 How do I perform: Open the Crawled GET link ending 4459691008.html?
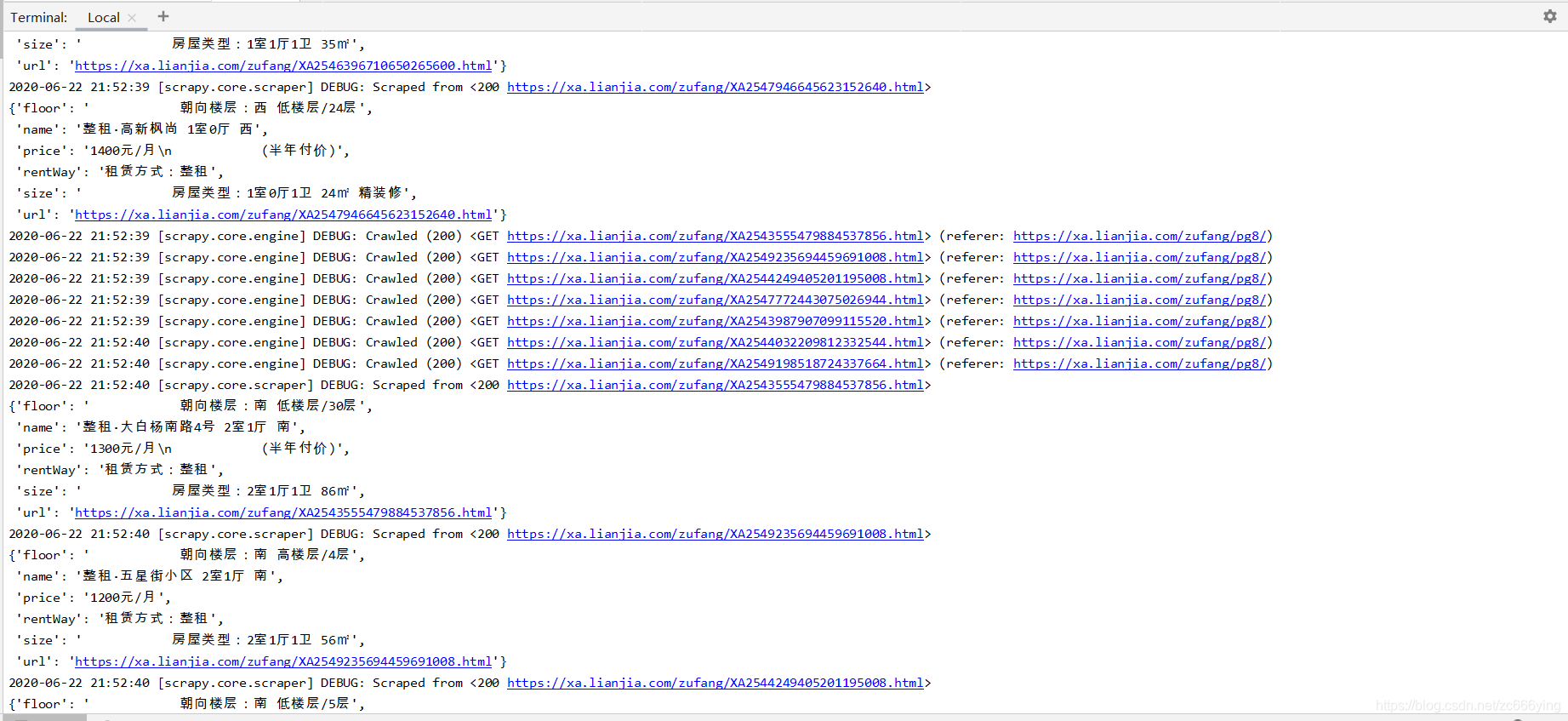coord(716,257)
